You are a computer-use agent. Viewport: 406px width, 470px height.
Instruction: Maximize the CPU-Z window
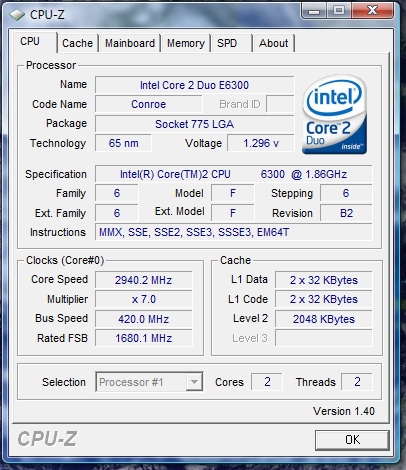pyautogui.click(x=339, y=11)
